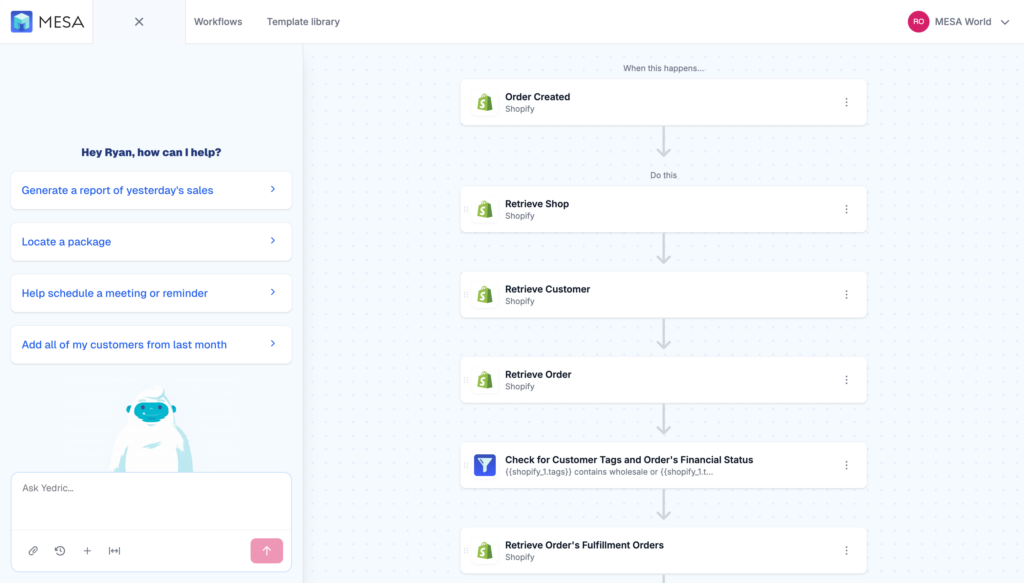This screenshot has width=1024, height=583.
Task: Click the RO user avatar
Action: pyautogui.click(x=918, y=22)
